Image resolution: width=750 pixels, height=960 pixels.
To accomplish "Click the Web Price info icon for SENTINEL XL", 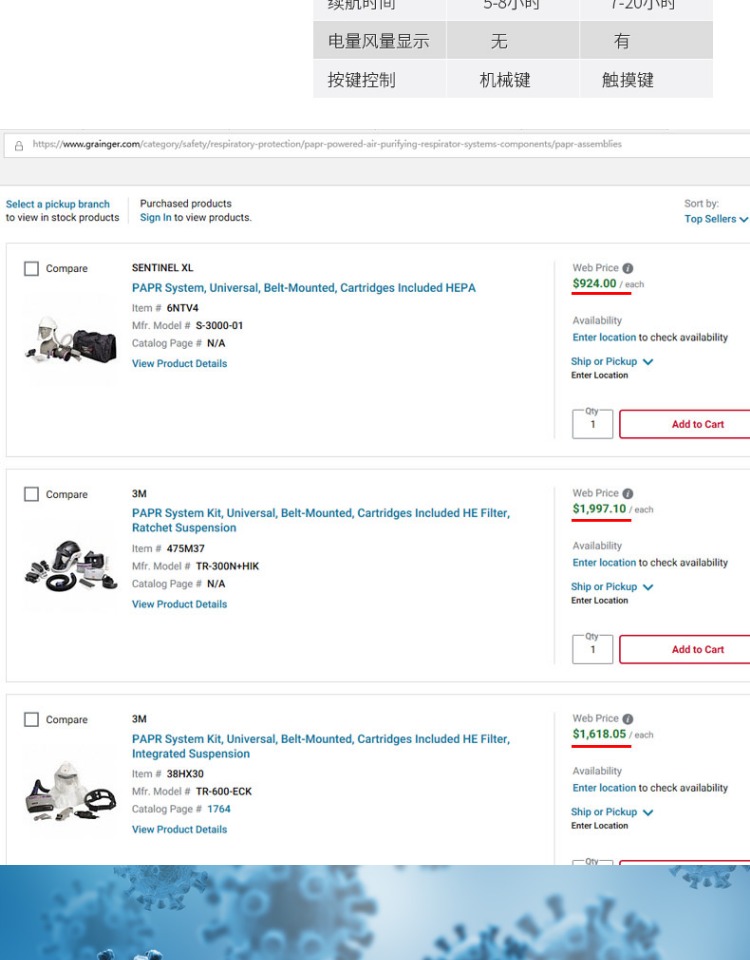I will [628, 268].
